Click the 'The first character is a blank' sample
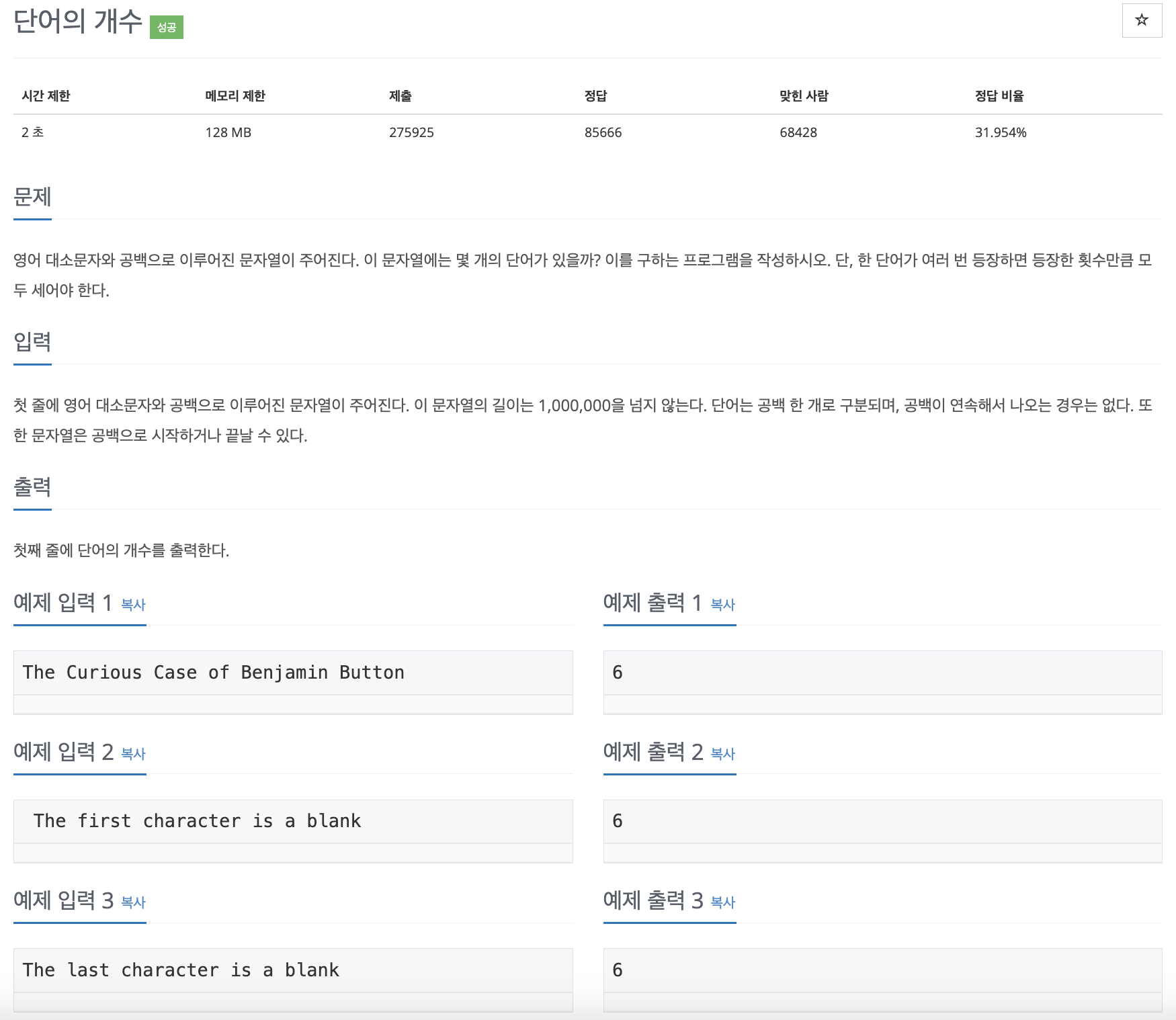Screen dimensions: 1176x1020 [197, 821]
